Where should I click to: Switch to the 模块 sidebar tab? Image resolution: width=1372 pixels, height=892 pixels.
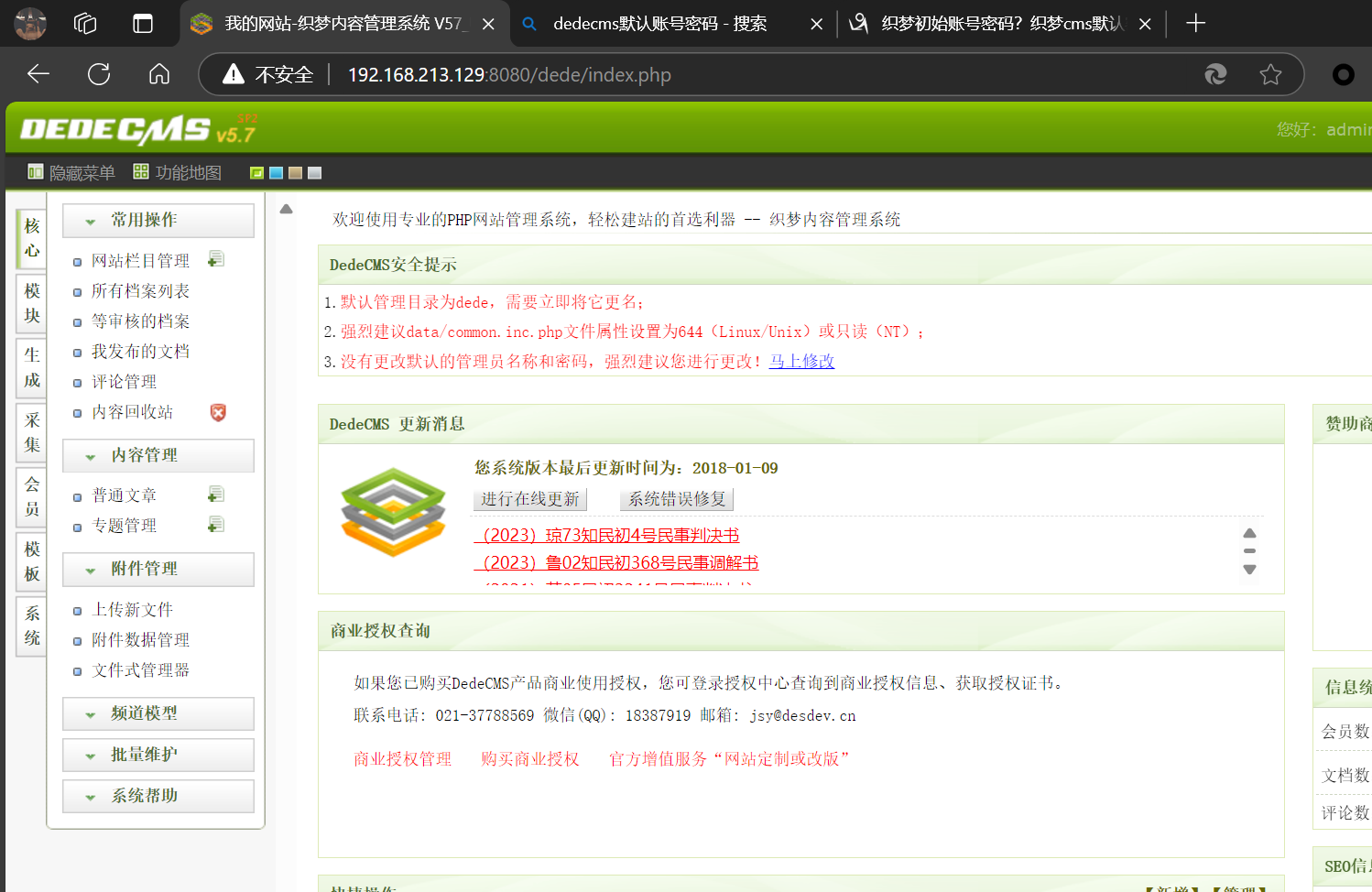click(x=32, y=303)
